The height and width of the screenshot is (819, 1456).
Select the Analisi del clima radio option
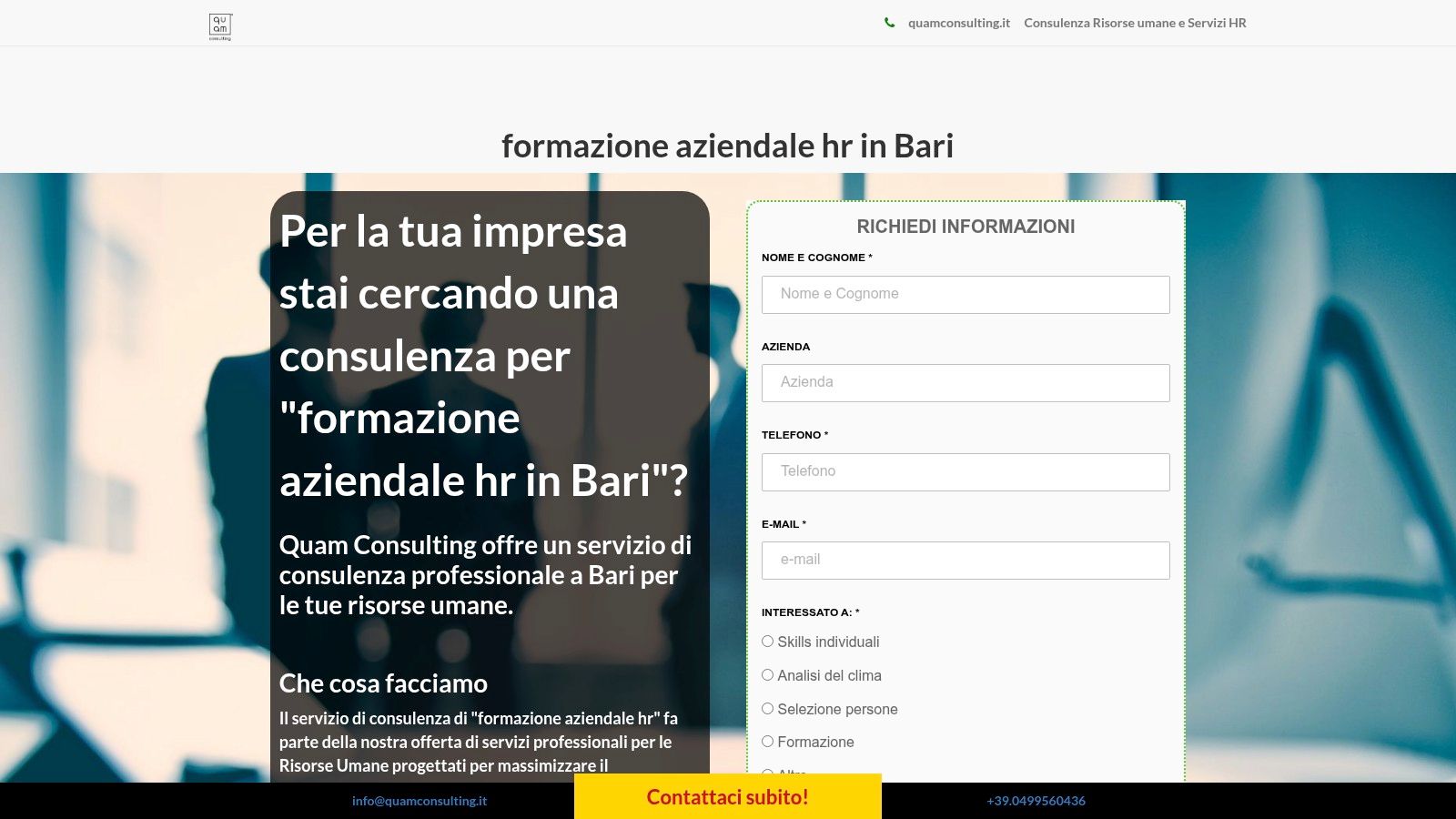pyautogui.click(x=768, y=675)
